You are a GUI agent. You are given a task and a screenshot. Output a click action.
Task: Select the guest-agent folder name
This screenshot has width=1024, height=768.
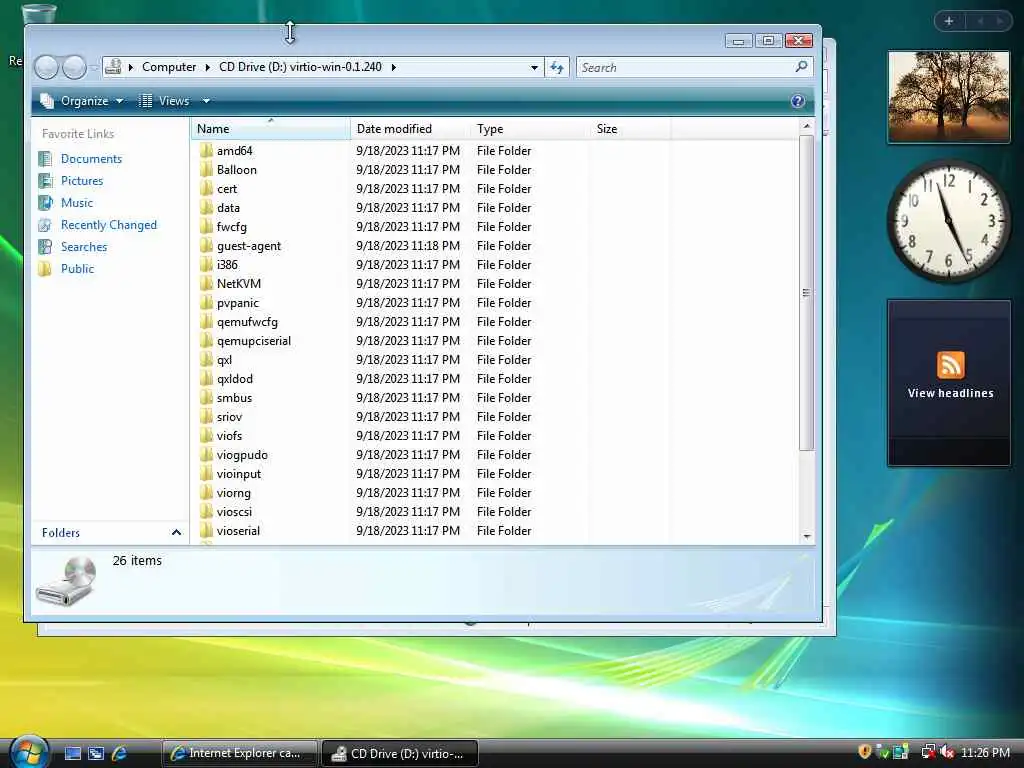point(249,246)
